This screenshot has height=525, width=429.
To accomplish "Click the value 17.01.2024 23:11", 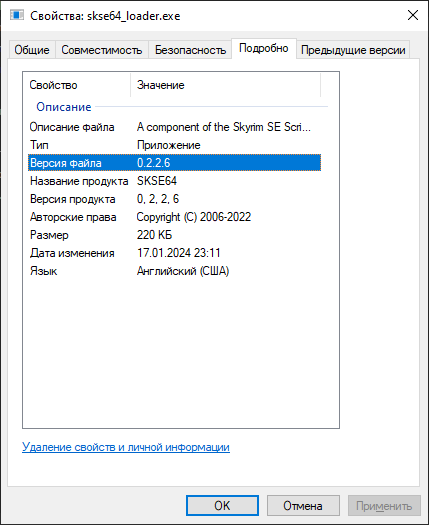I will click(179, 253).
